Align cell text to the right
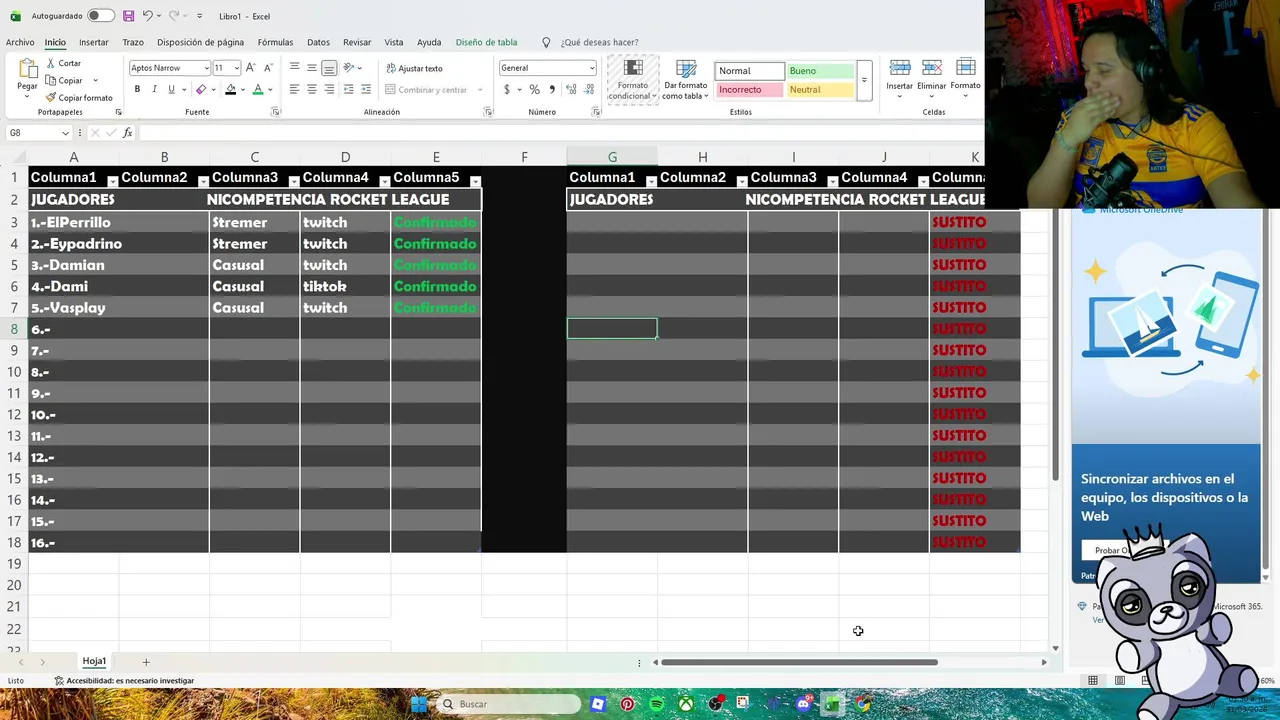The height and width of the screenshot is (720, 1280). coord(329,89)
